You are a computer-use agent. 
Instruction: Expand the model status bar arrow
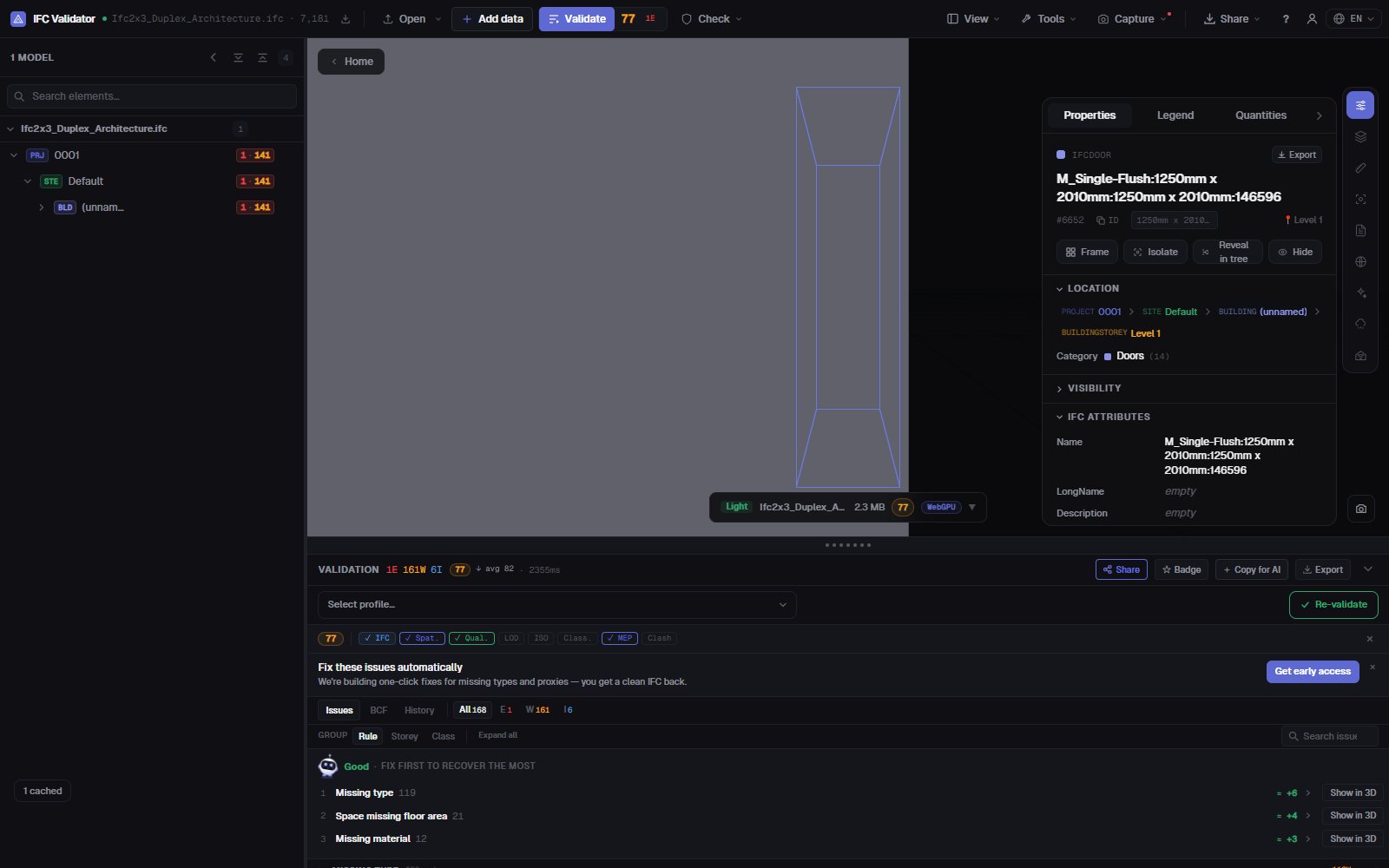(x=972, y=508)
